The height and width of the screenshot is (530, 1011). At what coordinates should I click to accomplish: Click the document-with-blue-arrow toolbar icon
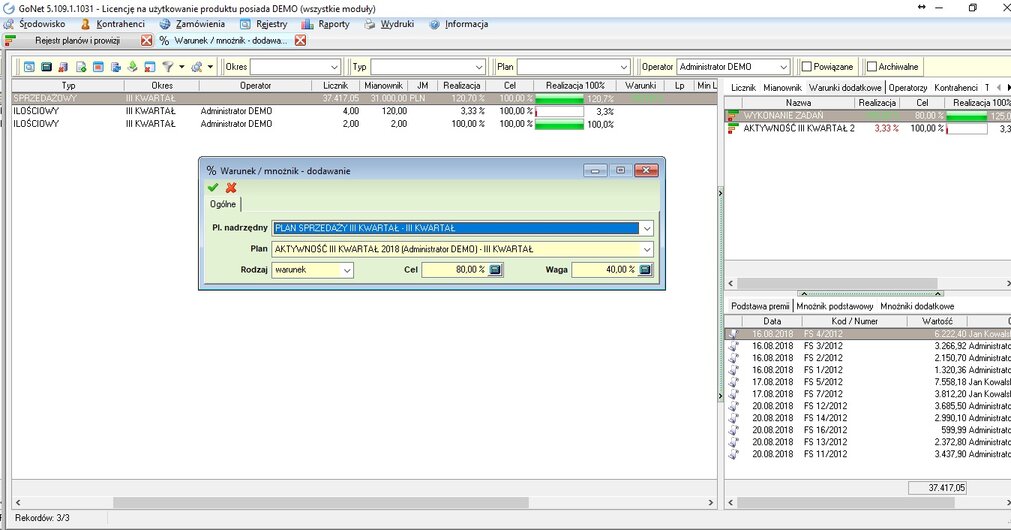click(x=115, y=66)
